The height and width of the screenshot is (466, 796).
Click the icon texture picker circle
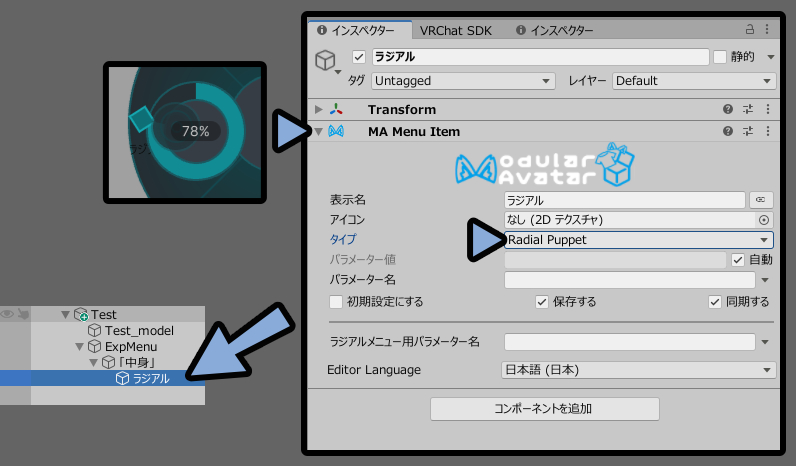pyautogui.click(x=764, y=220)
